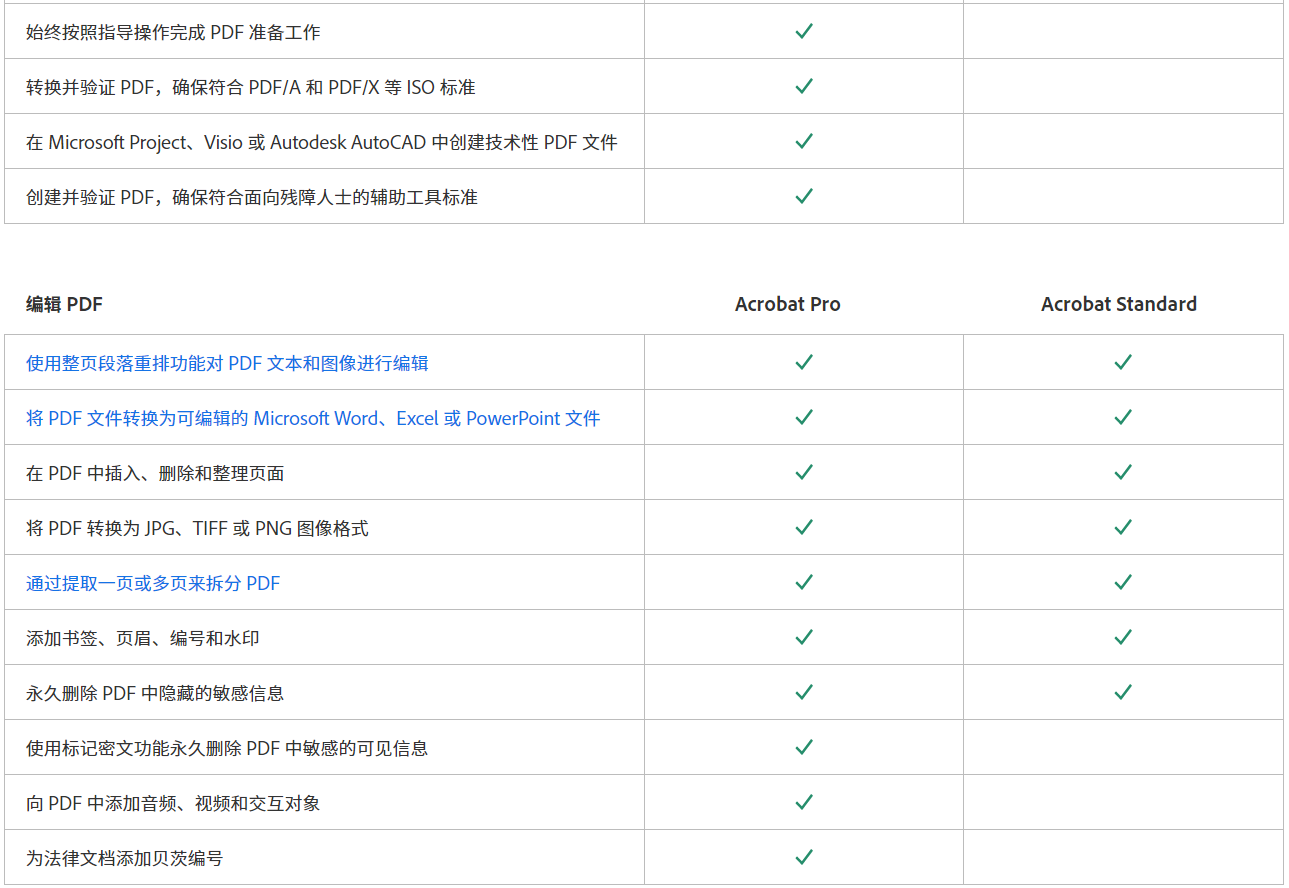Viewport: 1289px width, 888px height.
Task: Click the row text 为法律文档添加贝茨编号
Action: tap(124, 858)
